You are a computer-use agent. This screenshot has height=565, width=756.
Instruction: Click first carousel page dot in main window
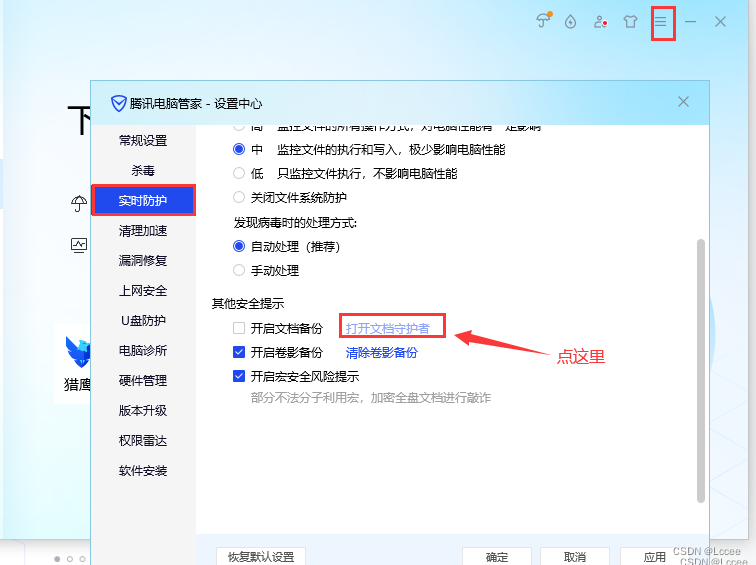pos(57,559)
